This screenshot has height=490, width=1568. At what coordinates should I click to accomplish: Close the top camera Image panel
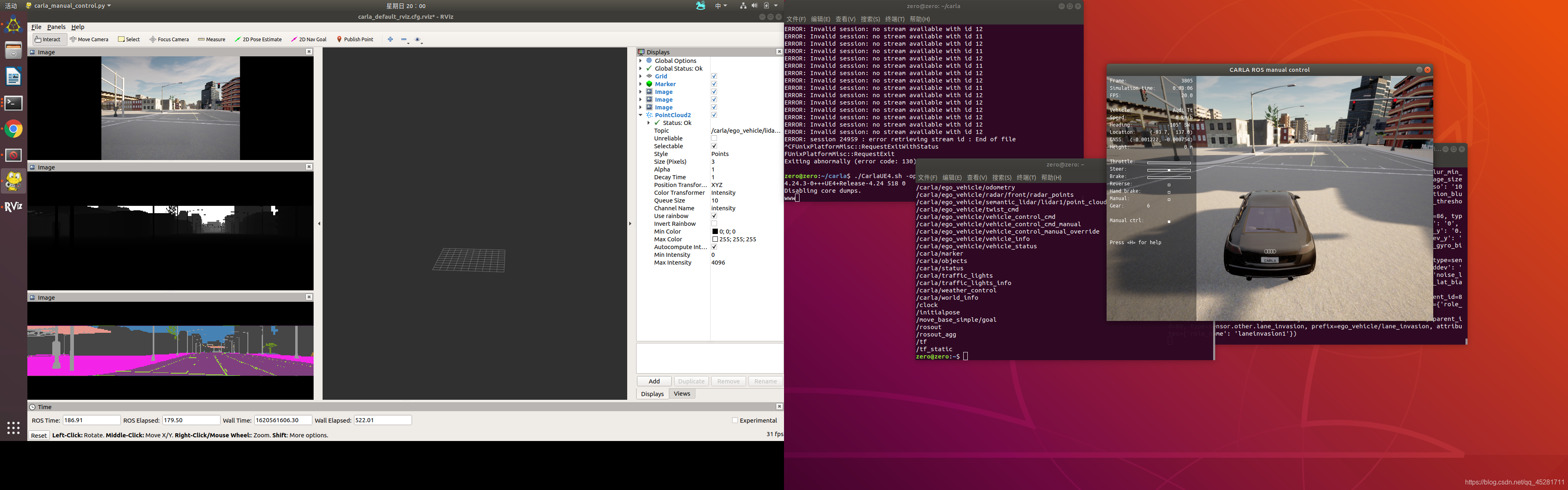309,52
